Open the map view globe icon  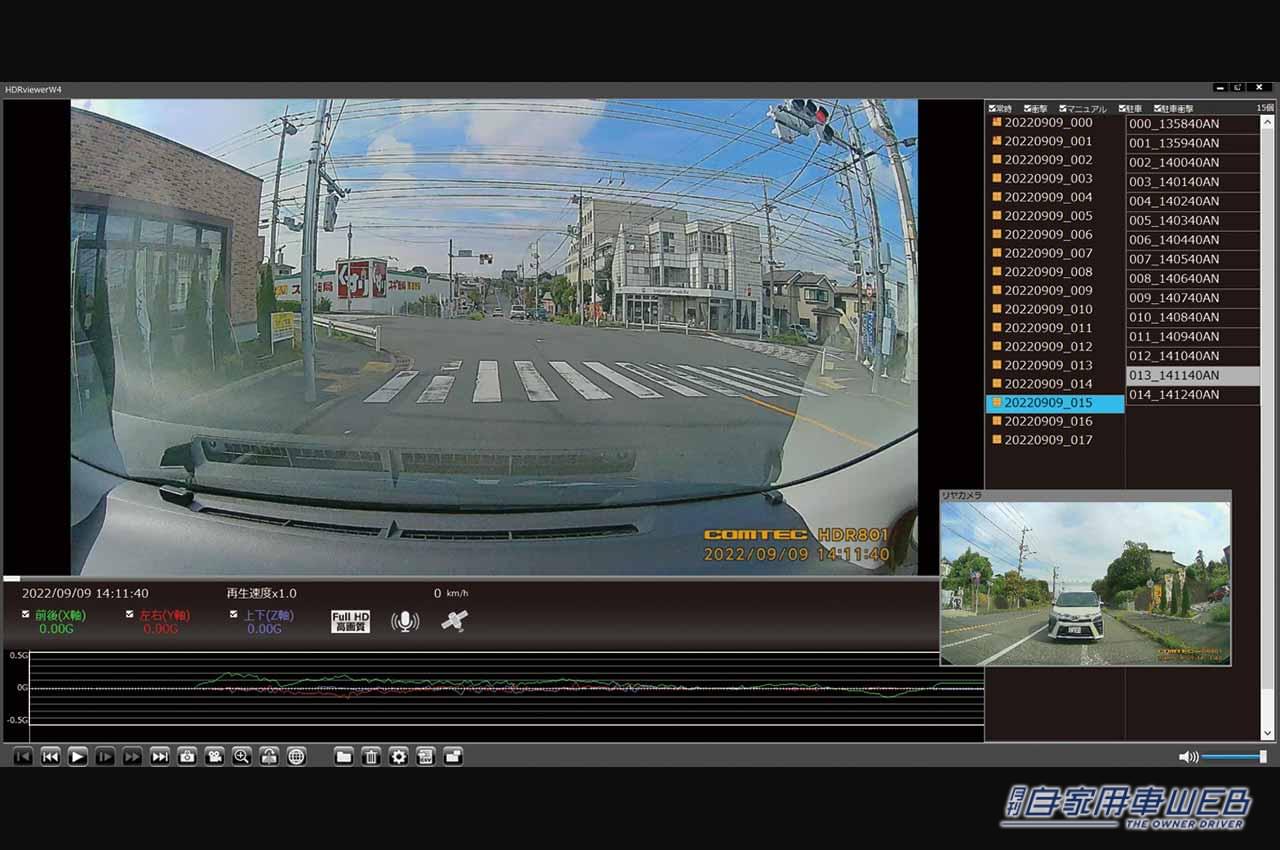(296, 757)
